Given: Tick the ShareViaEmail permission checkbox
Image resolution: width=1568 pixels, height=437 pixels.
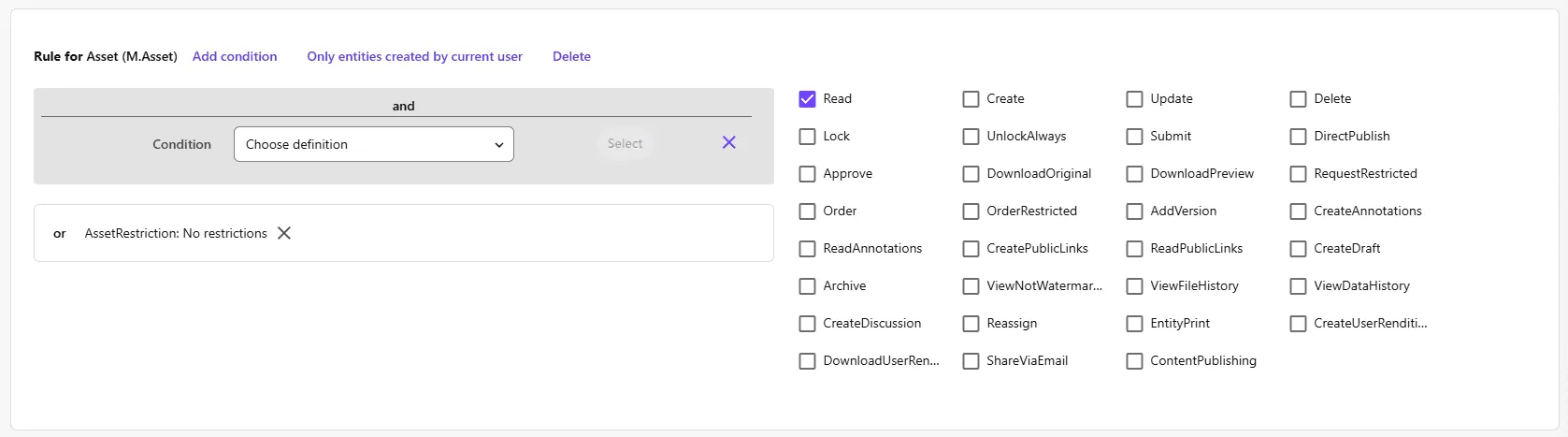Looking at the screenshot, I should point(971,361).
